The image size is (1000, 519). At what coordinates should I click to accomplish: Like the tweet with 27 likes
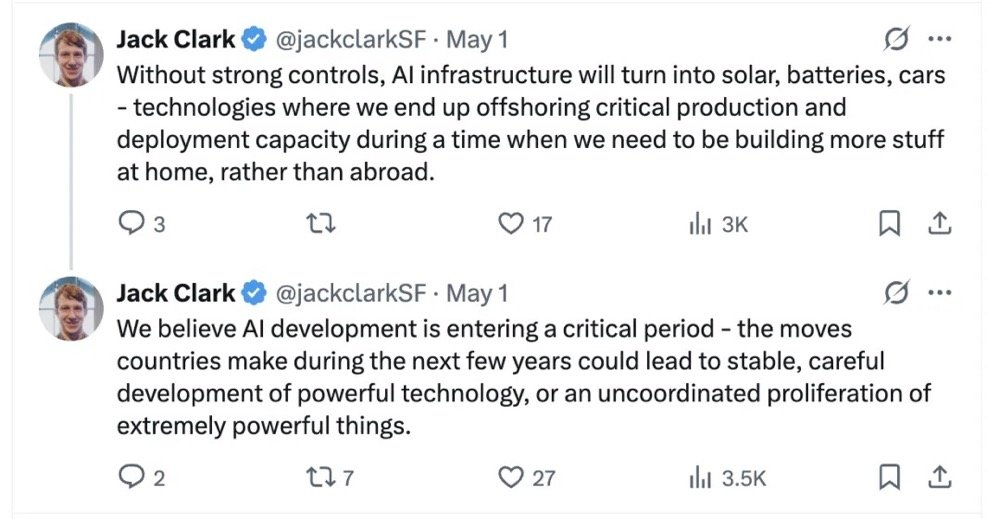pyautogui.click(x=512, y=478)
